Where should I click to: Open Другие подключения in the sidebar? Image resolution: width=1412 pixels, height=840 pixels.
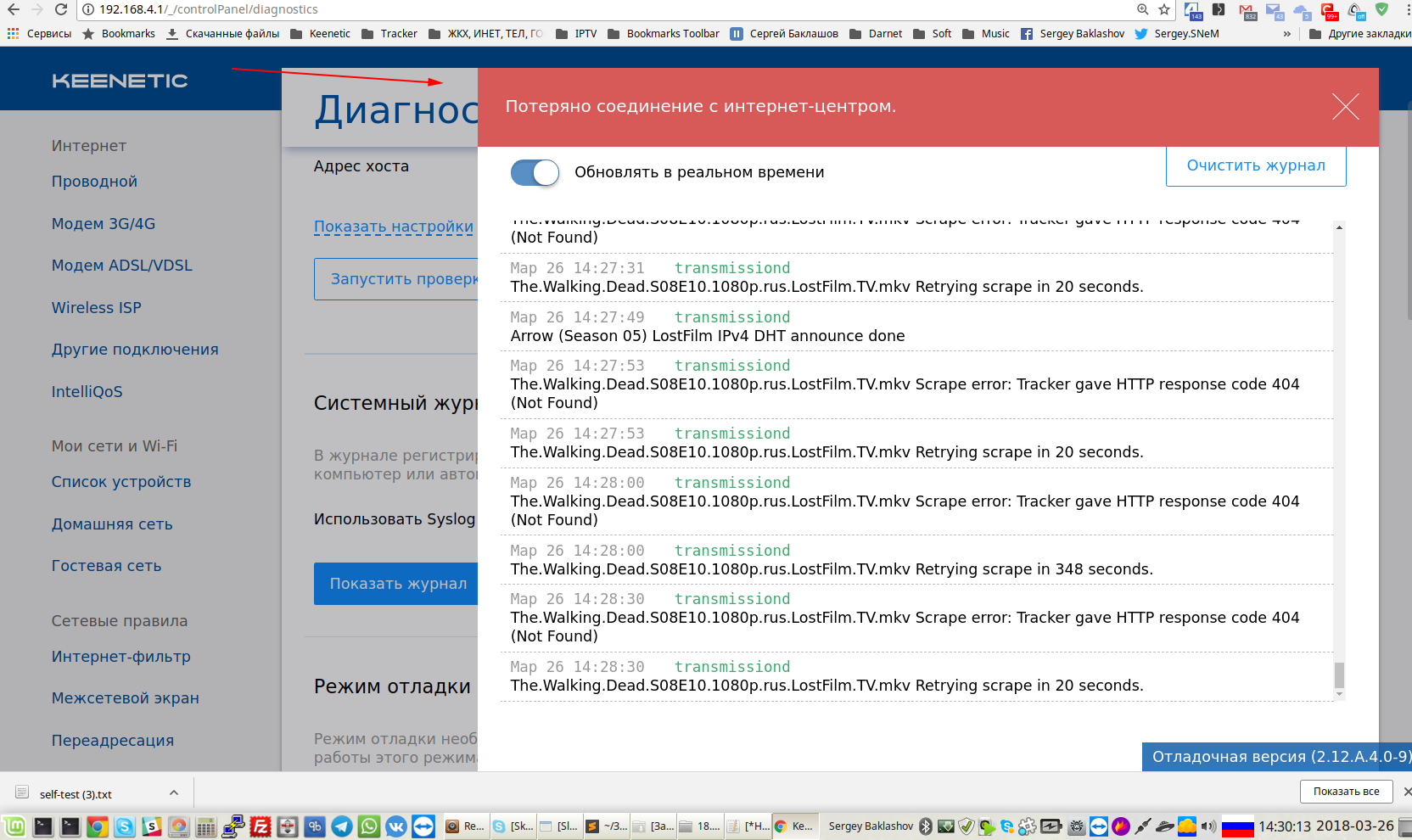[135, 350]
